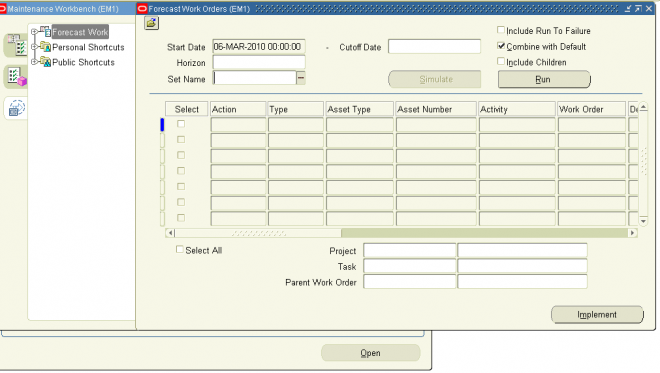Image resolution: width=660 pixels, height=373 pixels.
Task: Click the horizontal scrollbar thumb under the table
Action: [258, 233]
